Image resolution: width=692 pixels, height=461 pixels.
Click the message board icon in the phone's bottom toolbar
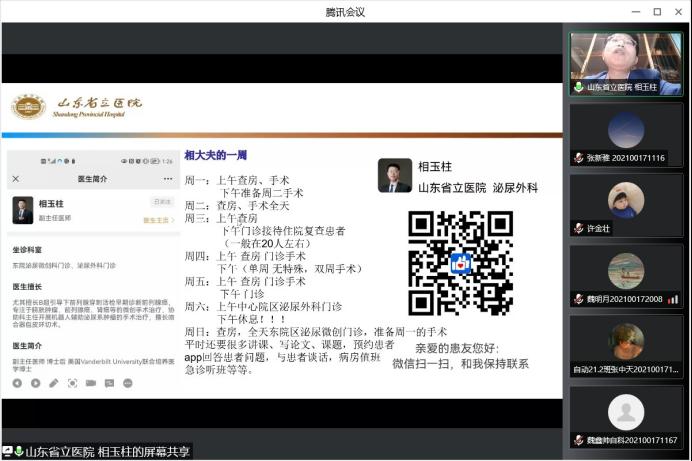109,383
